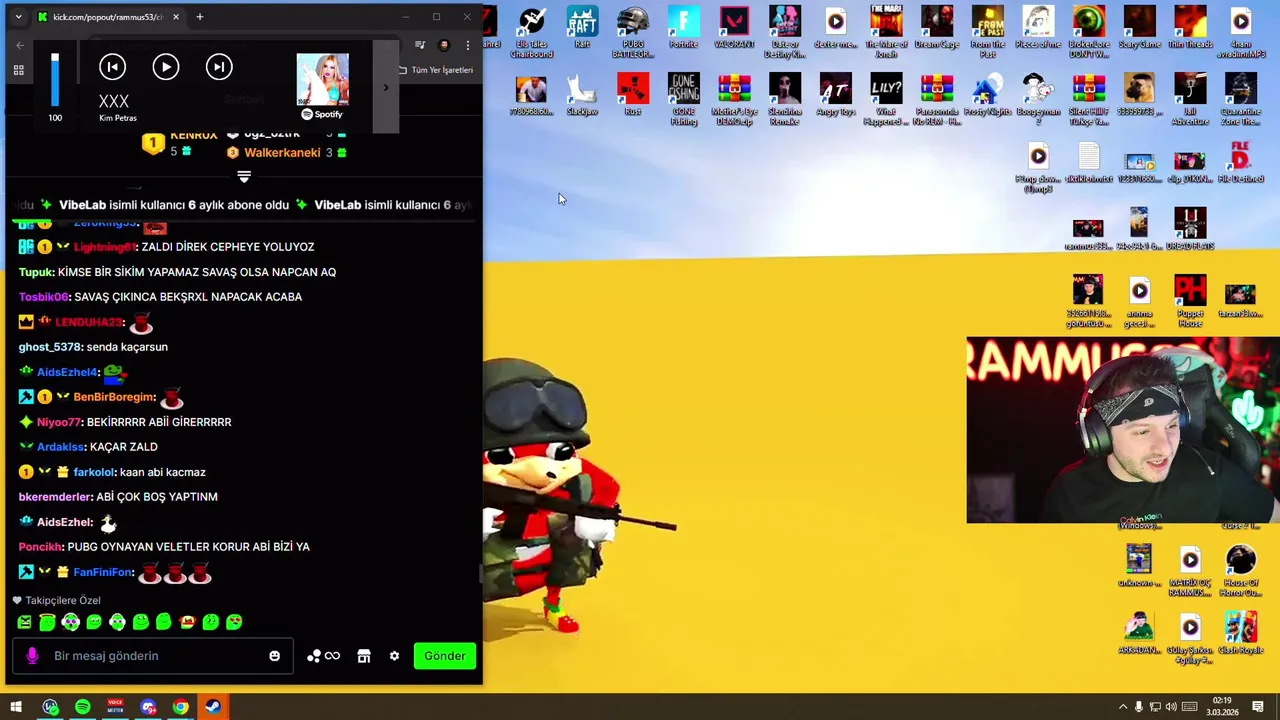The image size is (1280, 720).
Task: Open chat settings gear
Action: coord(394,656)
